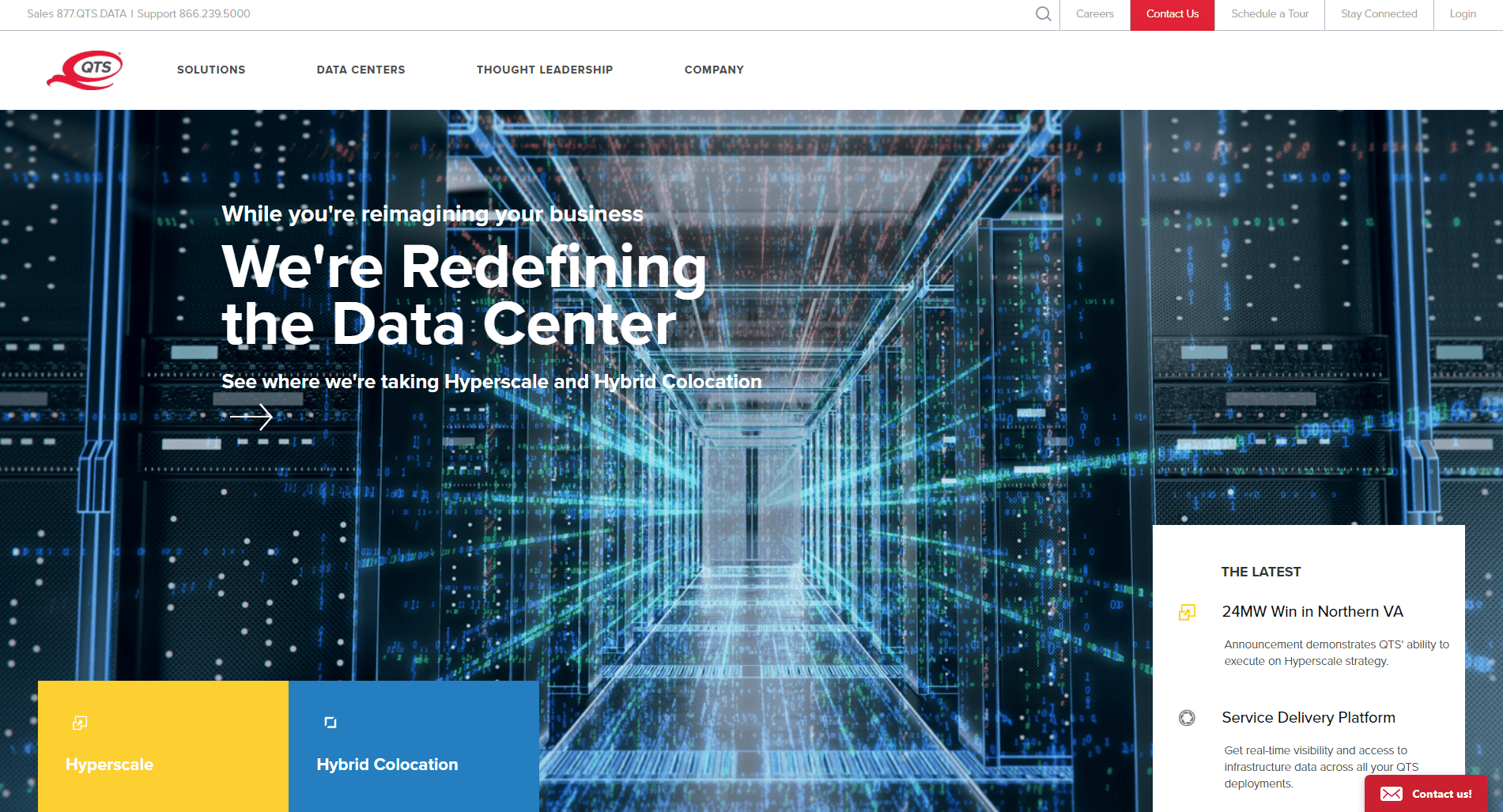Click the Sales 877.QTS.DATA phone text
The width and height of the screenshot is (1503, 812).
point(77,14)
